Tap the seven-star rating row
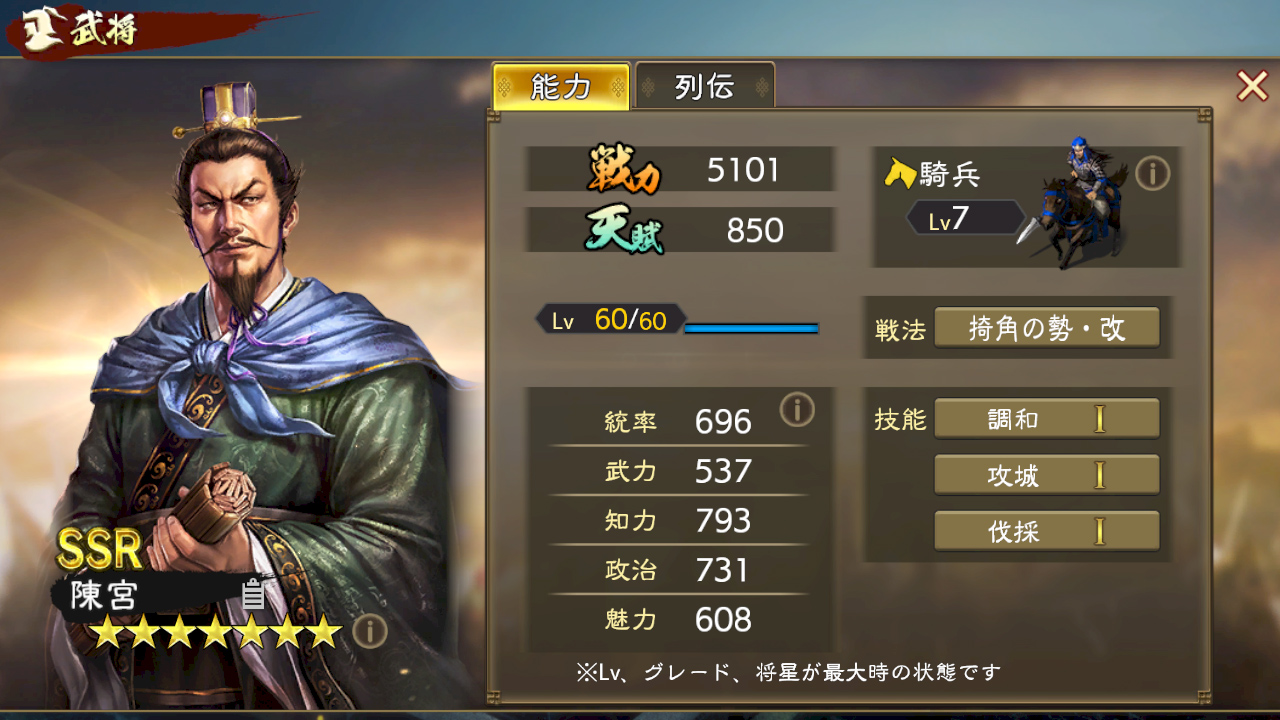 click(x=217, y=632)
